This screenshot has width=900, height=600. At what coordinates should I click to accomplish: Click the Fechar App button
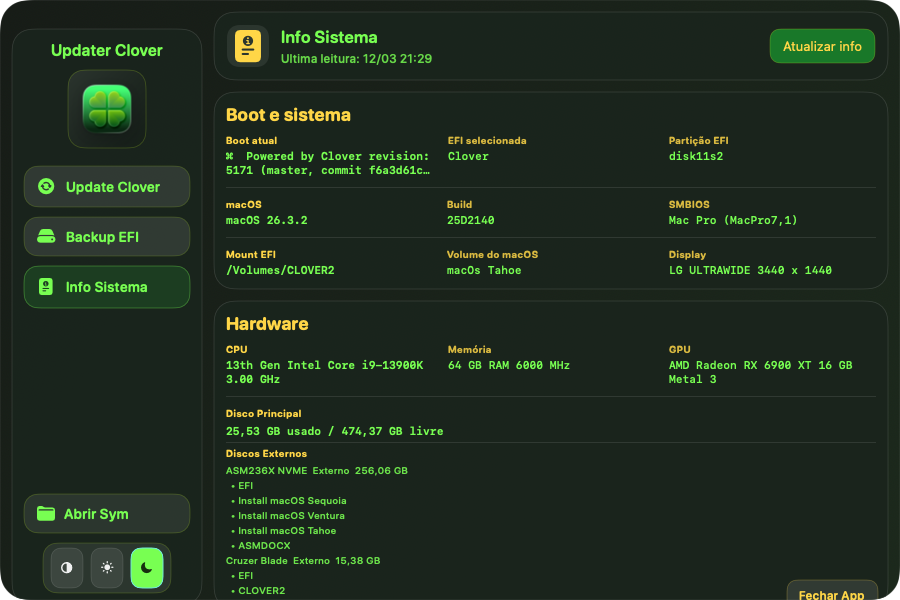[x=832, y=593]
